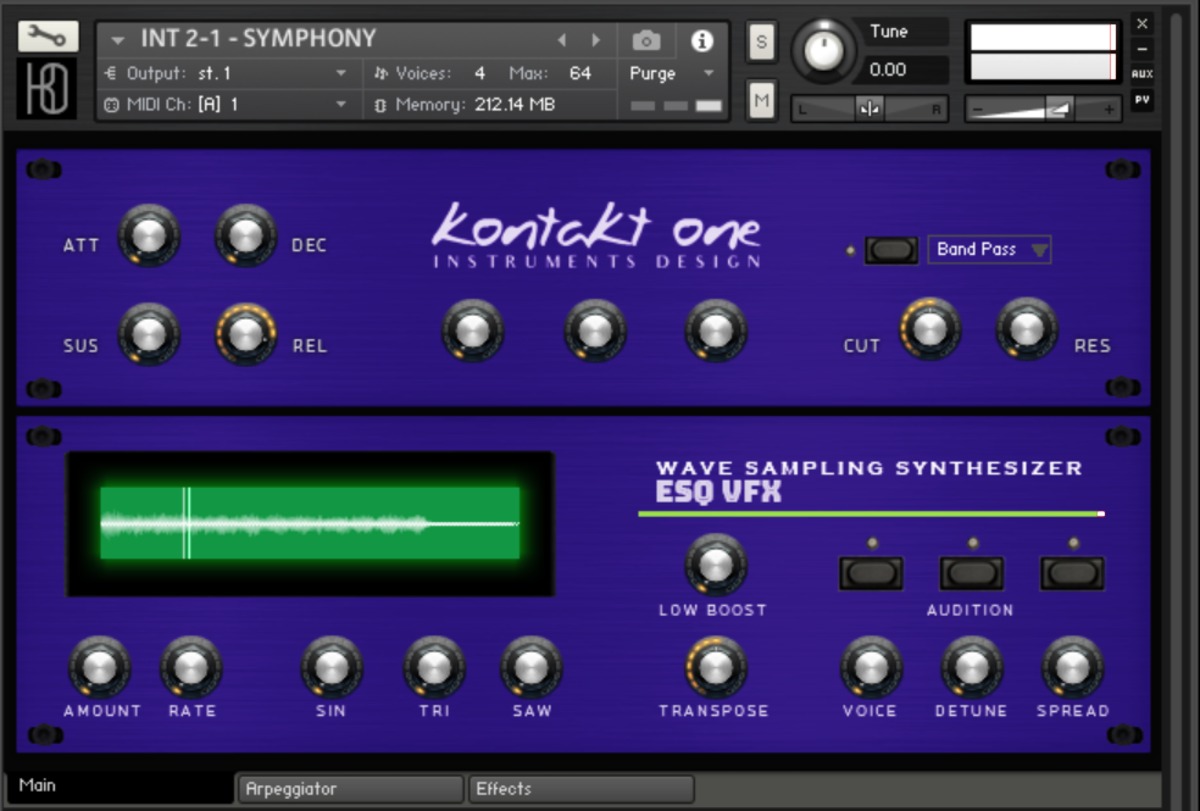1200x811 pixels.
Task: Open the instrument name dropdown arrow
Action: click(x=118, y=40)
